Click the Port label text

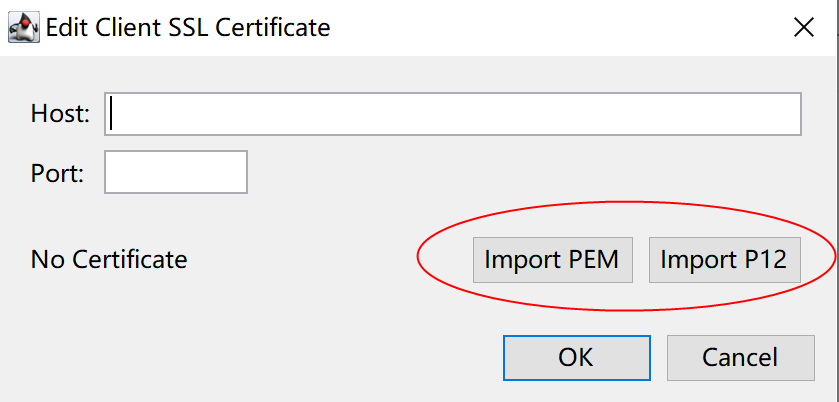[57, 173]
